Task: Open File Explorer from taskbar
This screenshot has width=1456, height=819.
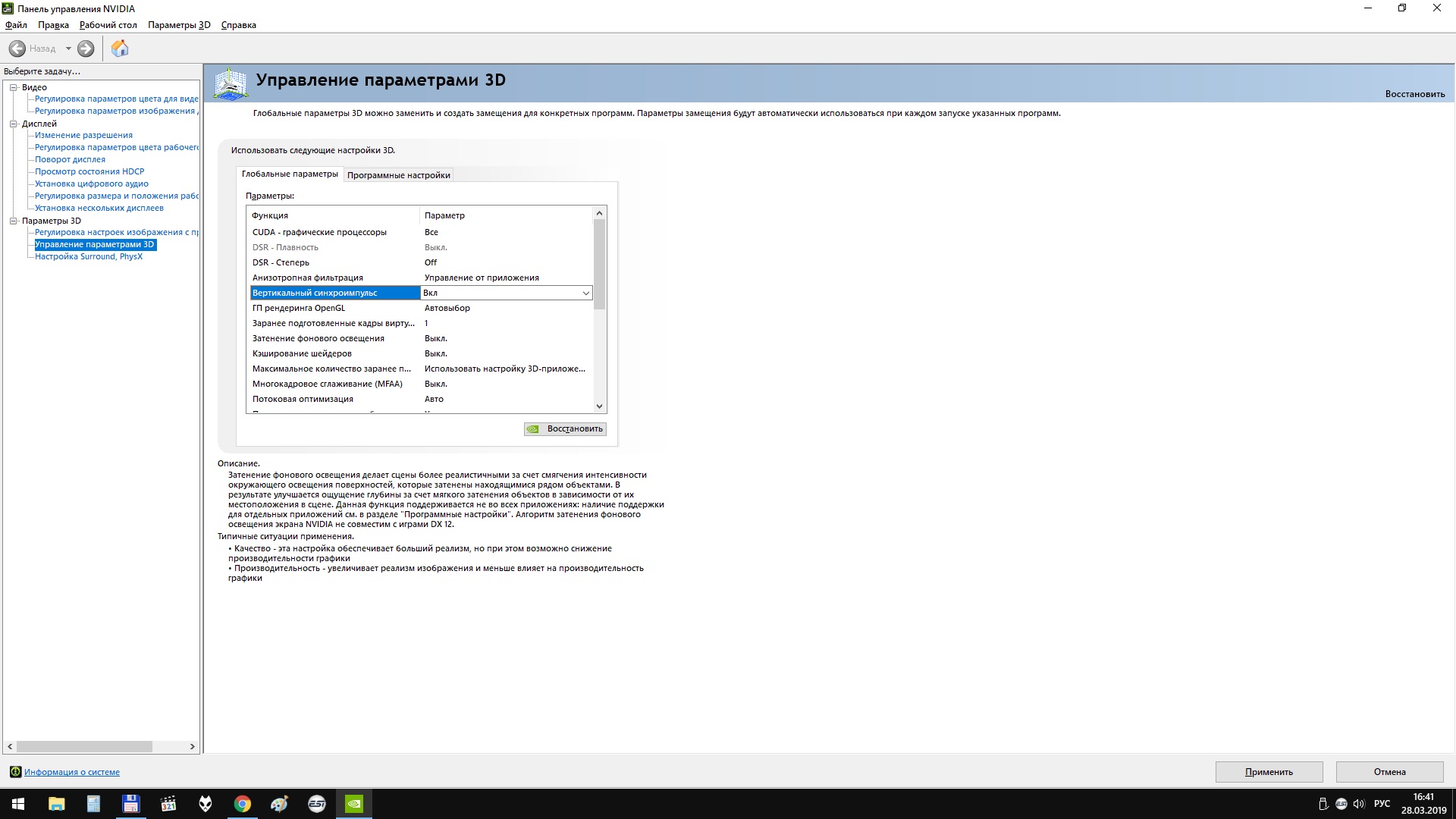Action: coord(57,804)
